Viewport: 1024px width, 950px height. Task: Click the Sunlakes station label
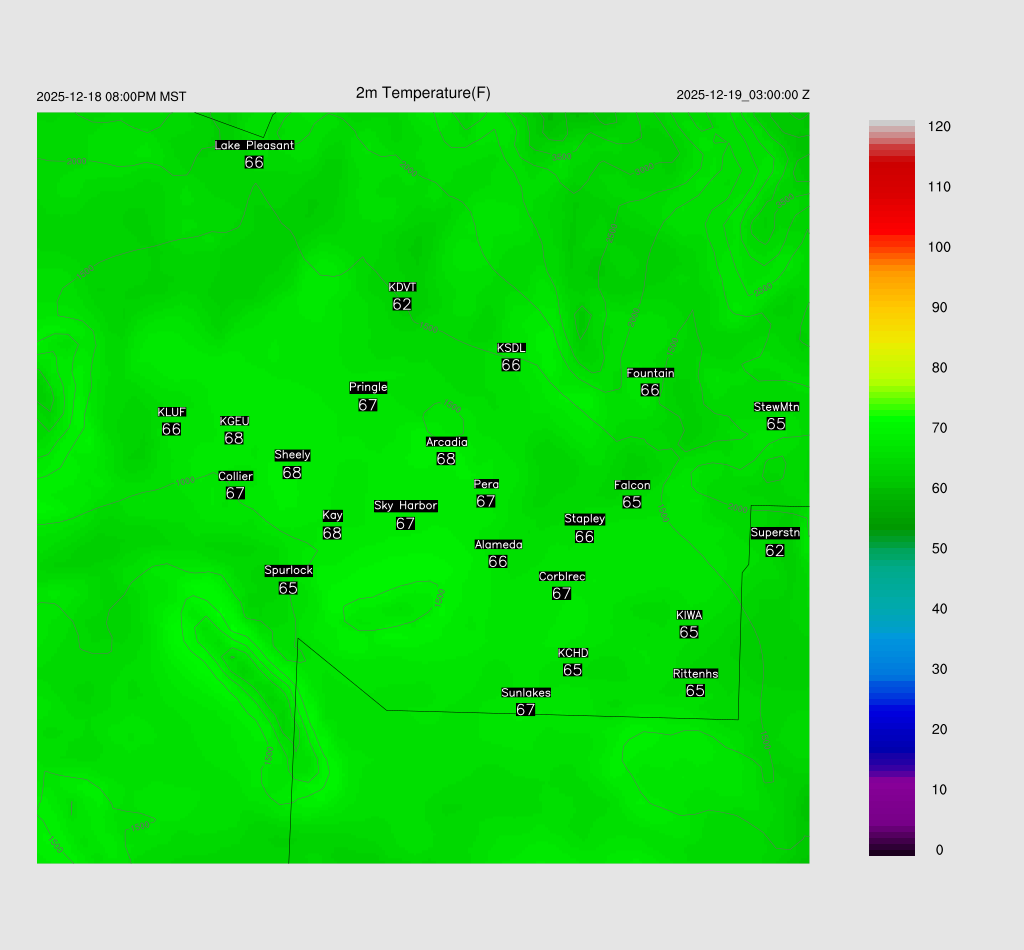tap(526, 693)
